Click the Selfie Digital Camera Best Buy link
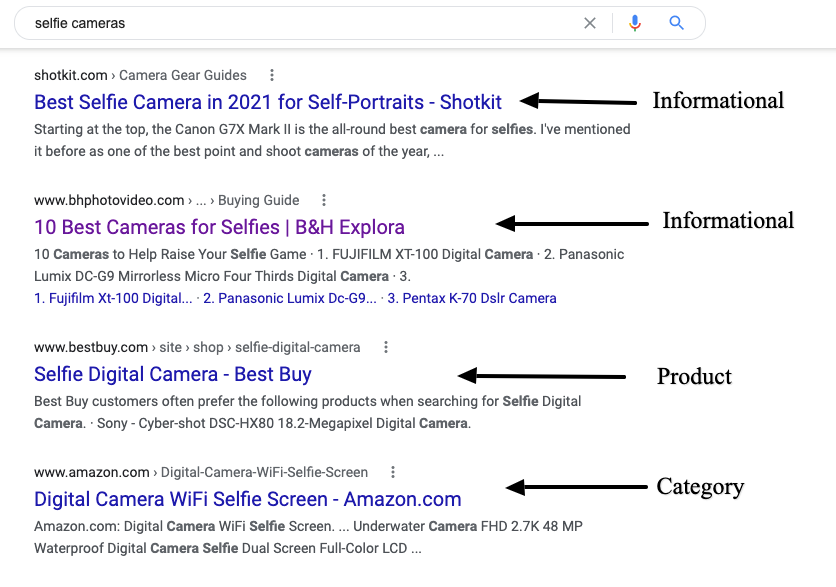 (172, 374)
